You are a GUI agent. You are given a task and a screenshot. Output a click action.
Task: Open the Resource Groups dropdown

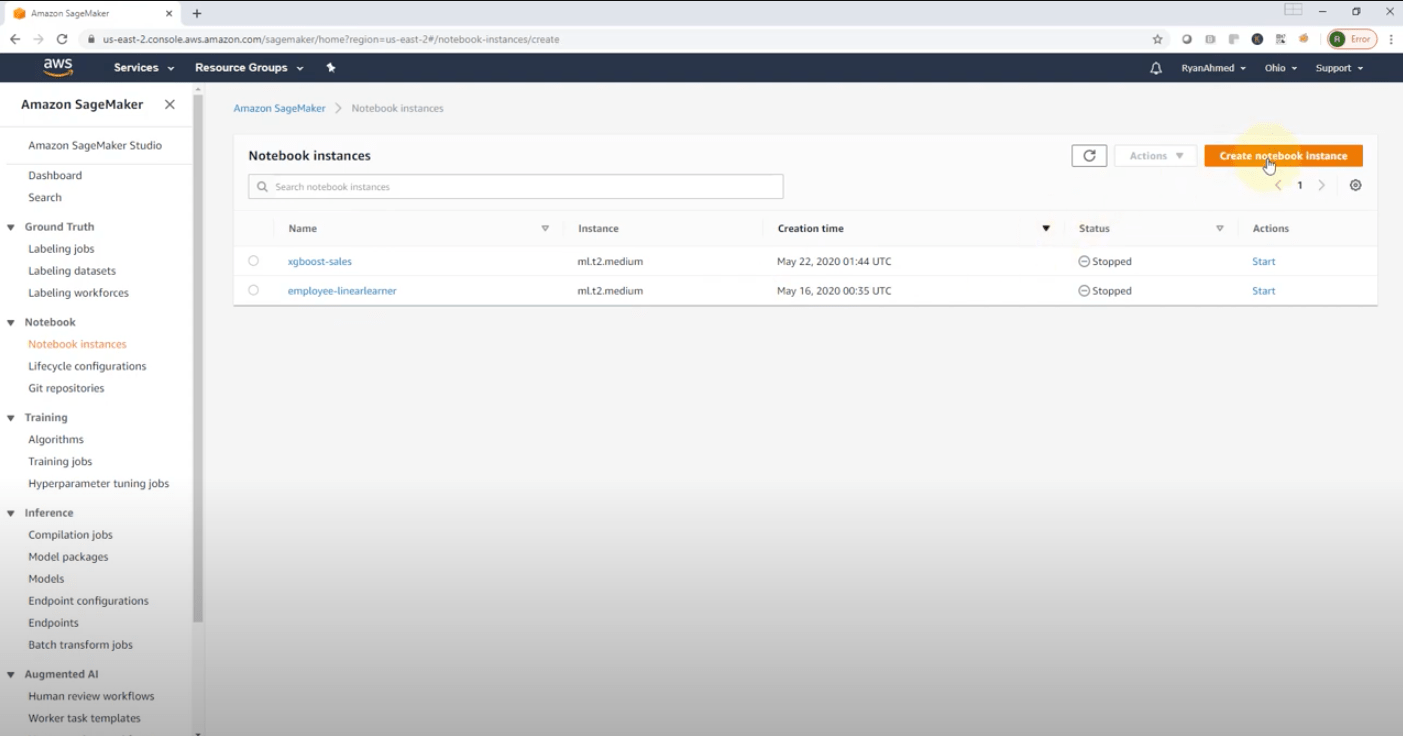[249, 68]
